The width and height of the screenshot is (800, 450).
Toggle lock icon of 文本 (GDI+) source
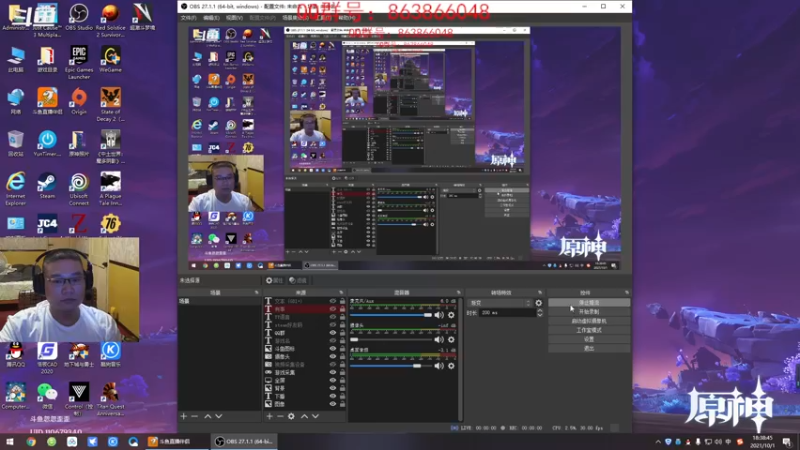[342, 301]
